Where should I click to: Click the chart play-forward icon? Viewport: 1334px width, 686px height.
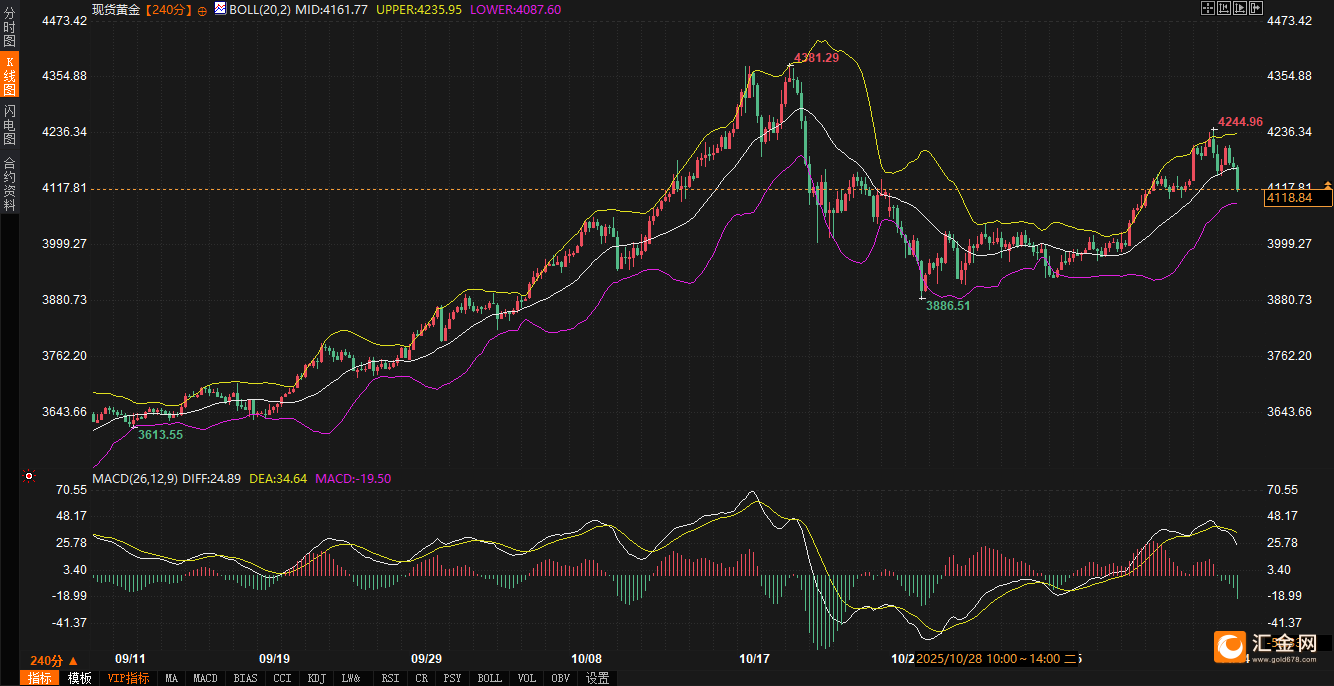tap(1241, 8)
